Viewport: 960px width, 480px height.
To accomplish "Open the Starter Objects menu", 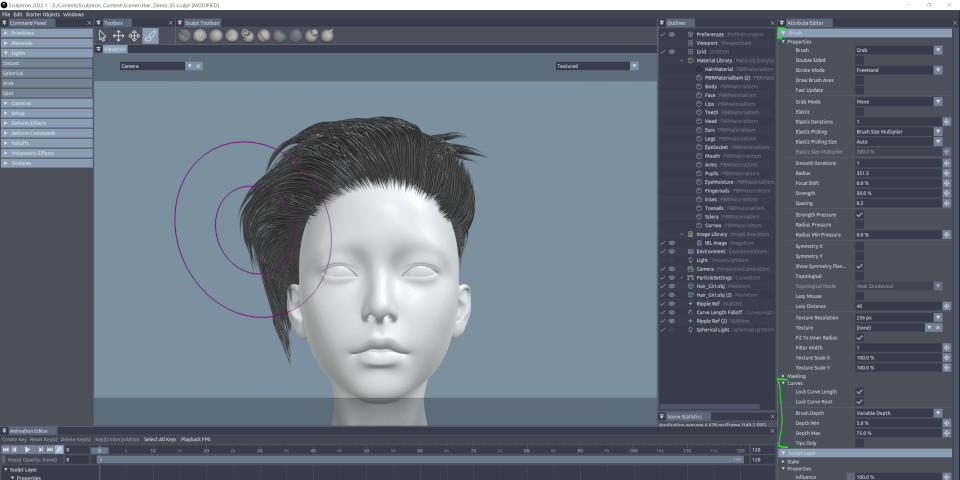I will pos(42,14).
